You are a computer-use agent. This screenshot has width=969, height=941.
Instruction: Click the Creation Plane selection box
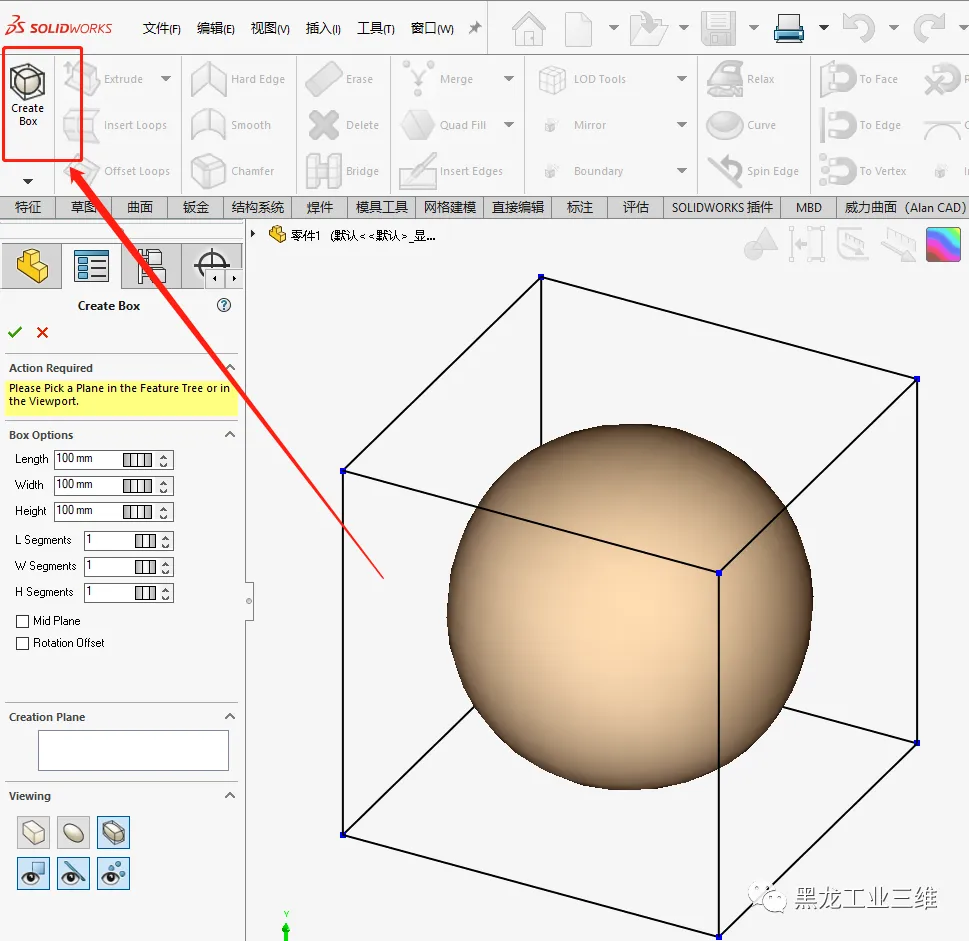(133, 750)
